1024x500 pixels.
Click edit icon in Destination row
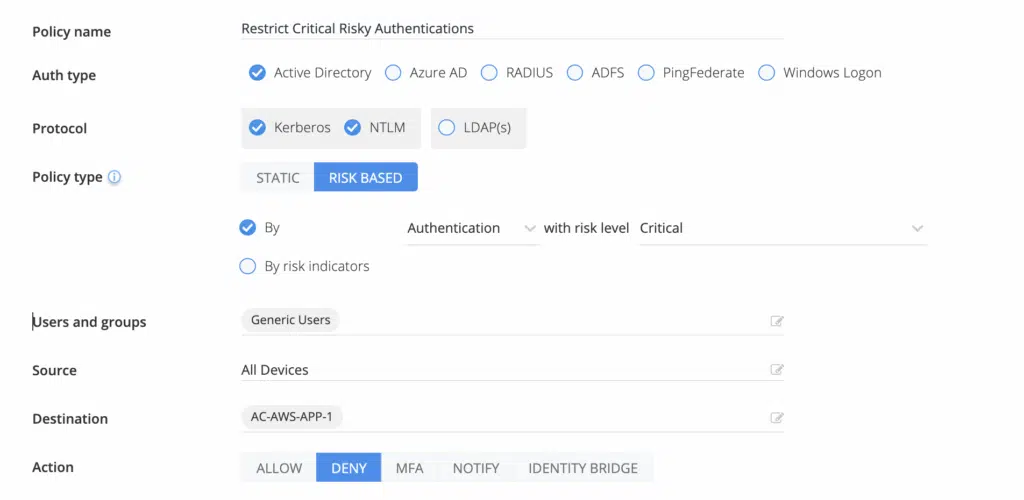776,418
